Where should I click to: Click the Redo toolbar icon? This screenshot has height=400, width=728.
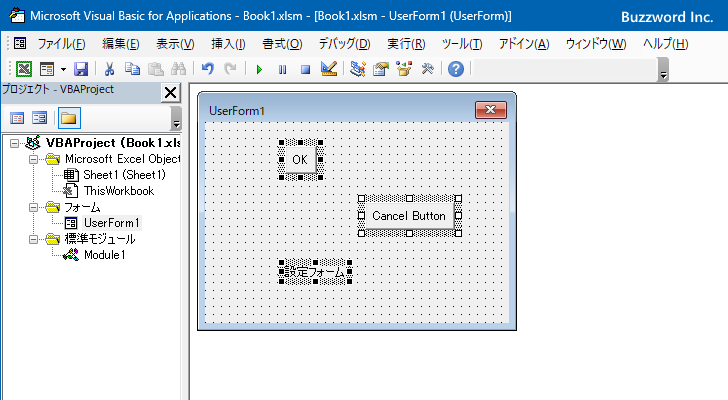[230, 69]
